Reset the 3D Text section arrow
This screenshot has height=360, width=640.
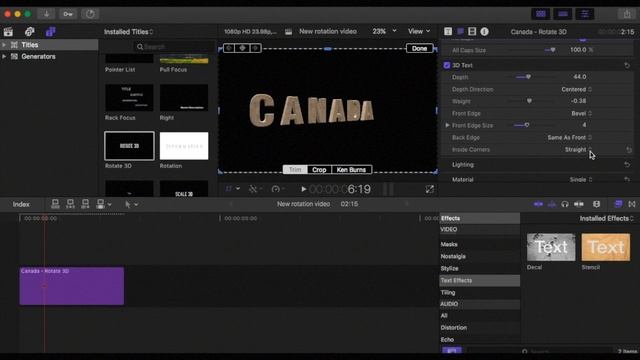click(627, 65)
